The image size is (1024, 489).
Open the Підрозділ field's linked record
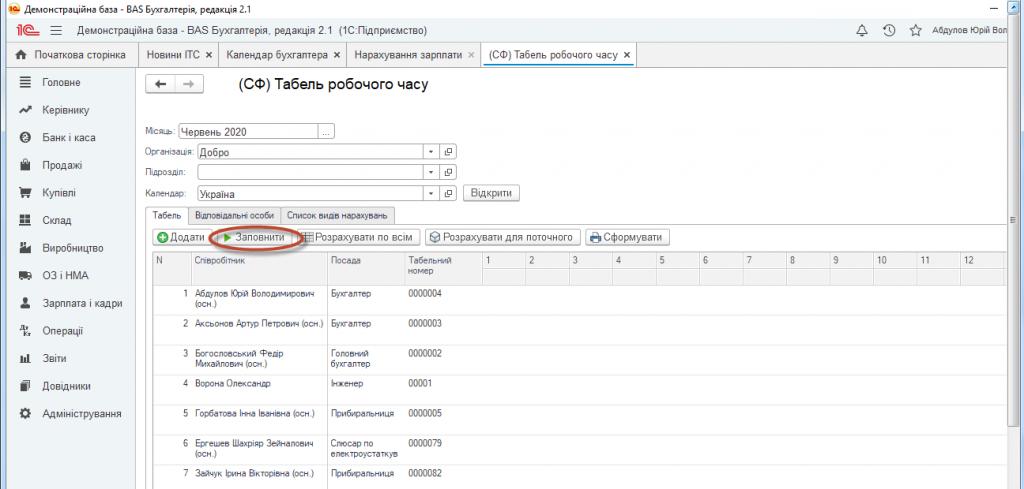448,172
